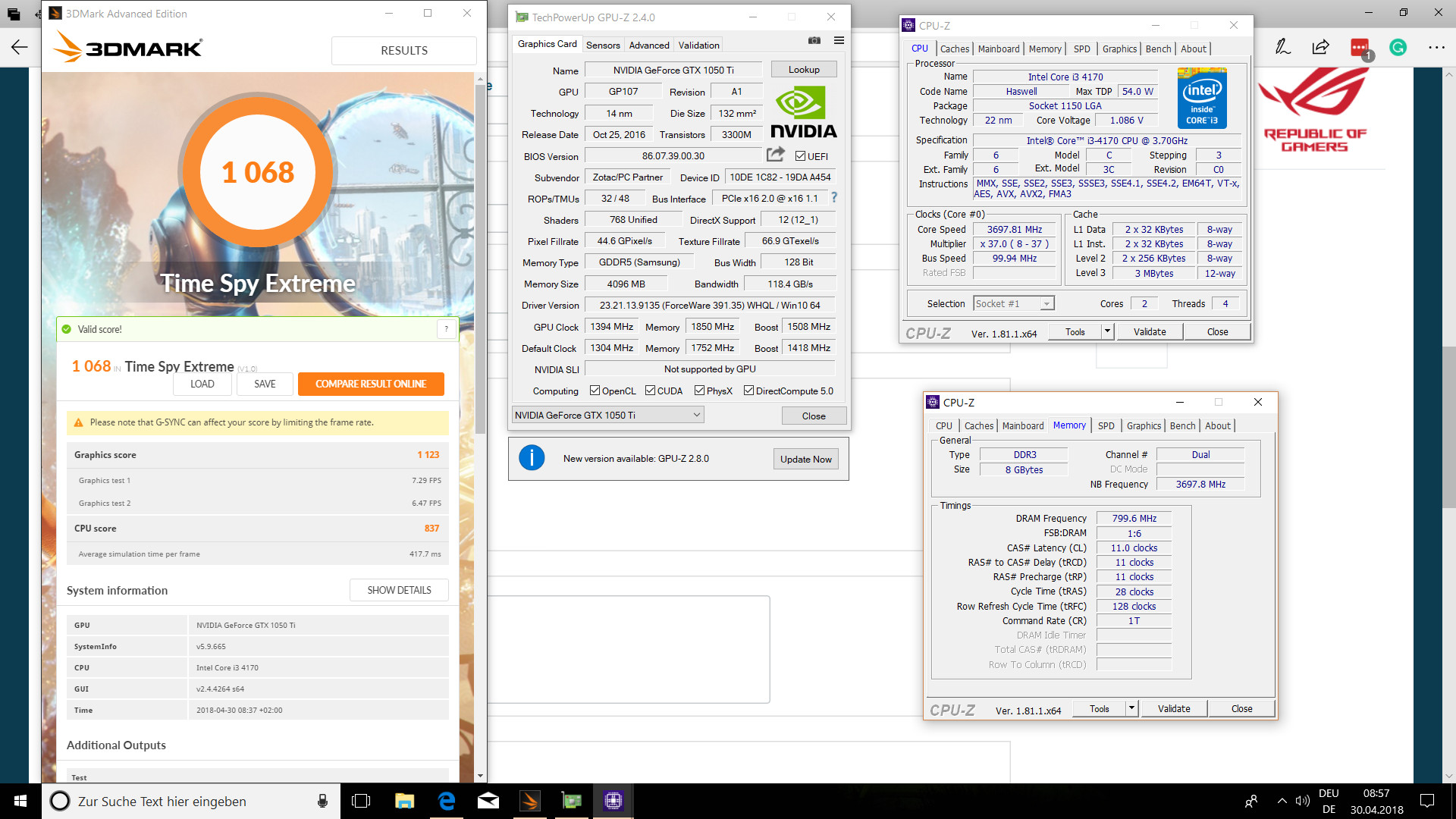The image size is (1456, 819).
Task: Open the Windows Start menu
Action: tap(20, 801)
